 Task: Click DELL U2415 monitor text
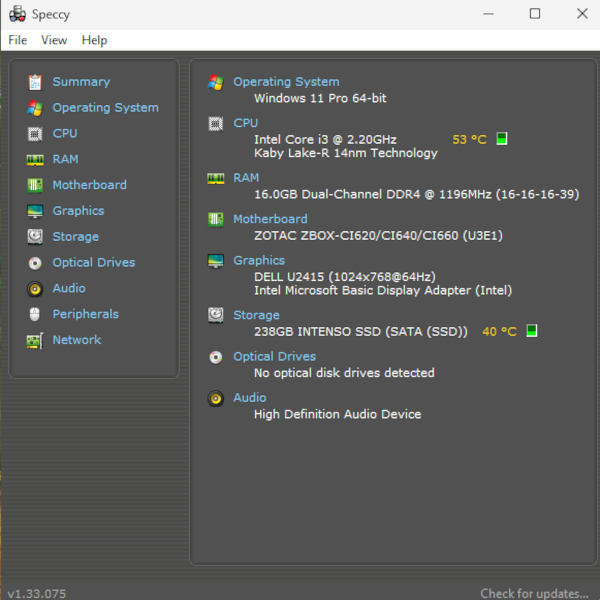tap(345, 277)
